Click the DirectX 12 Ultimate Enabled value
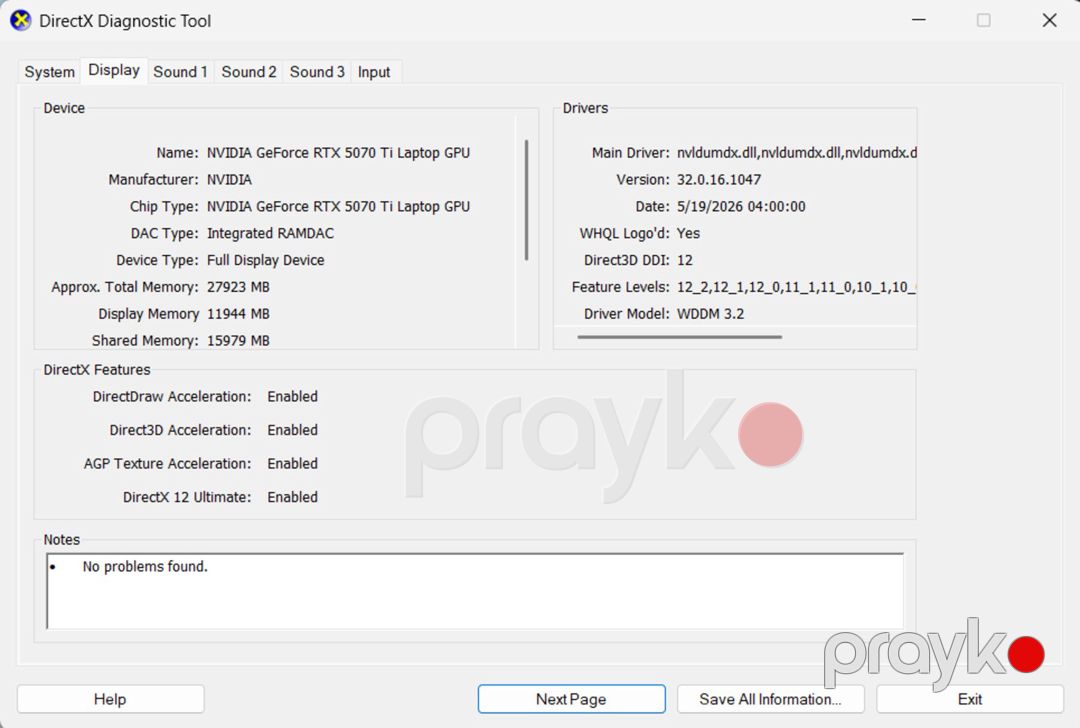Image resolution: width=1080 pixels, height=728 pixels. [293, 497]
